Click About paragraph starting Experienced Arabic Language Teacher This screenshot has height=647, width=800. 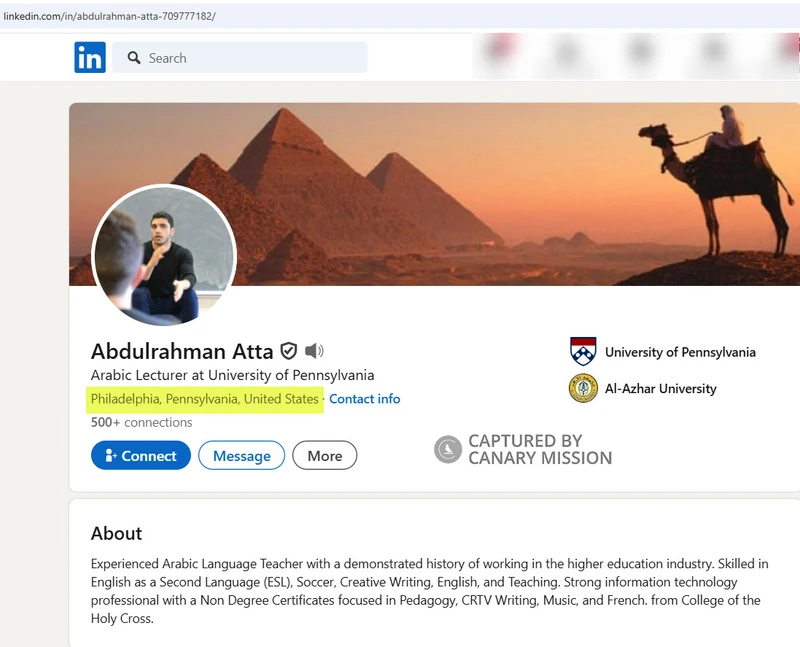pos(430,591)
